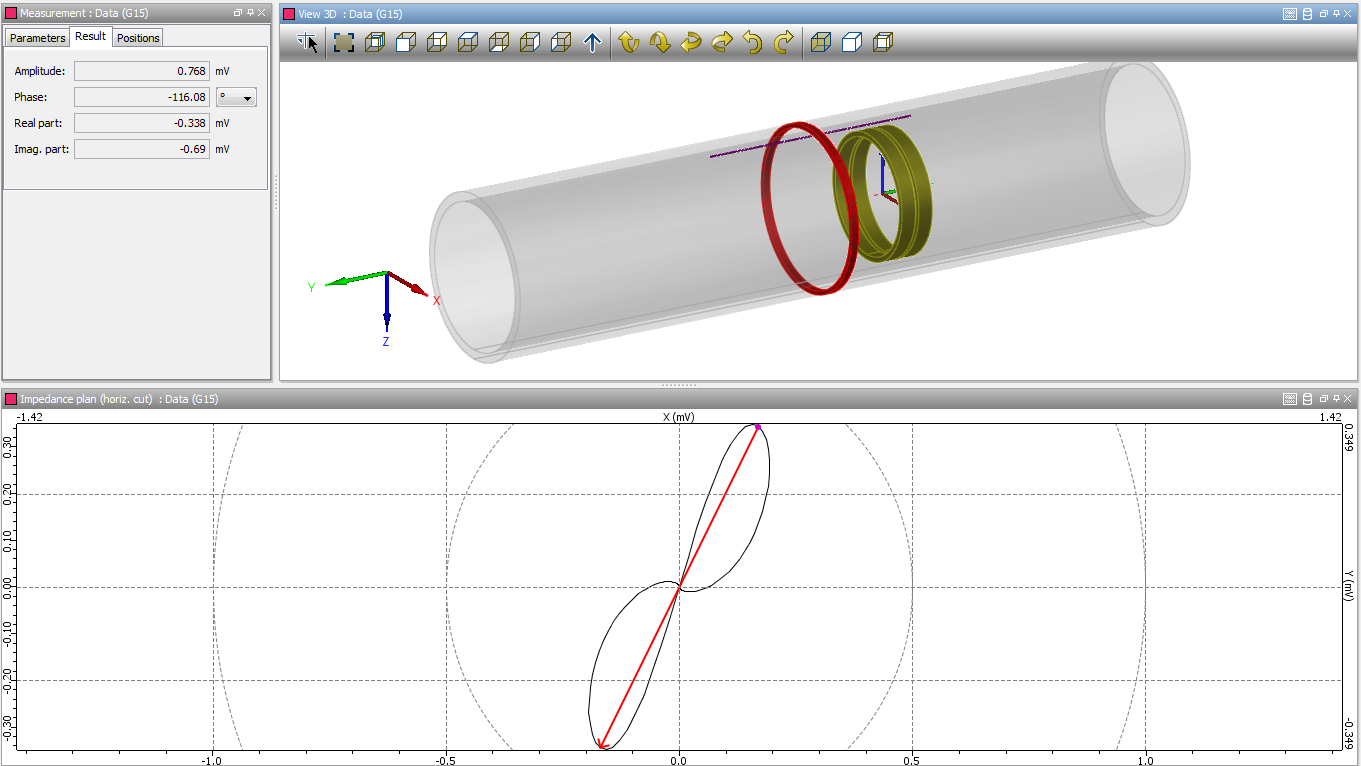Image resolution: width=1361 pixels, height=766 pixels.
Task: Pin the Measurement panel
Action: (250, 13)
